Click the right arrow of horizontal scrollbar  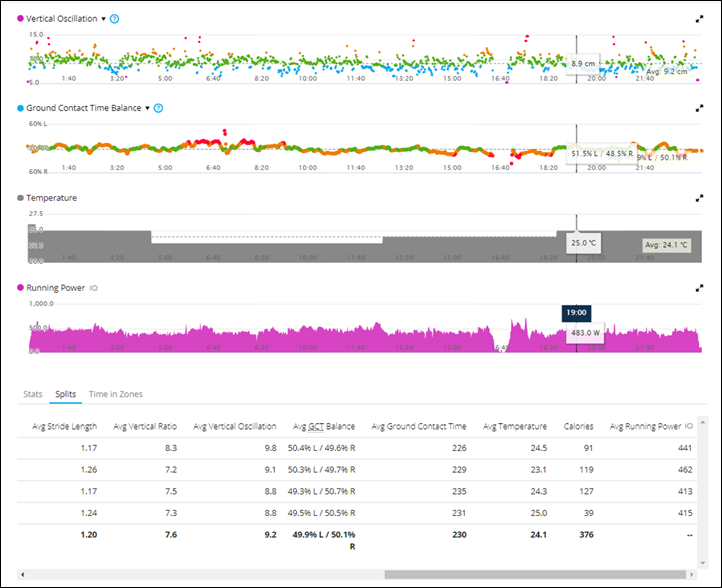691,575
